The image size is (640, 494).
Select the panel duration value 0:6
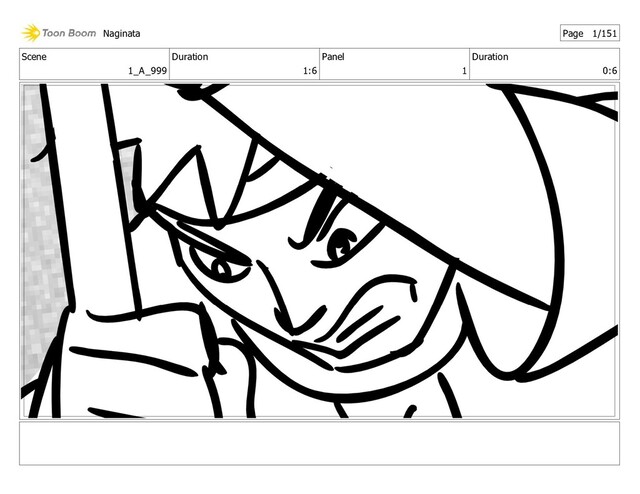610,71
